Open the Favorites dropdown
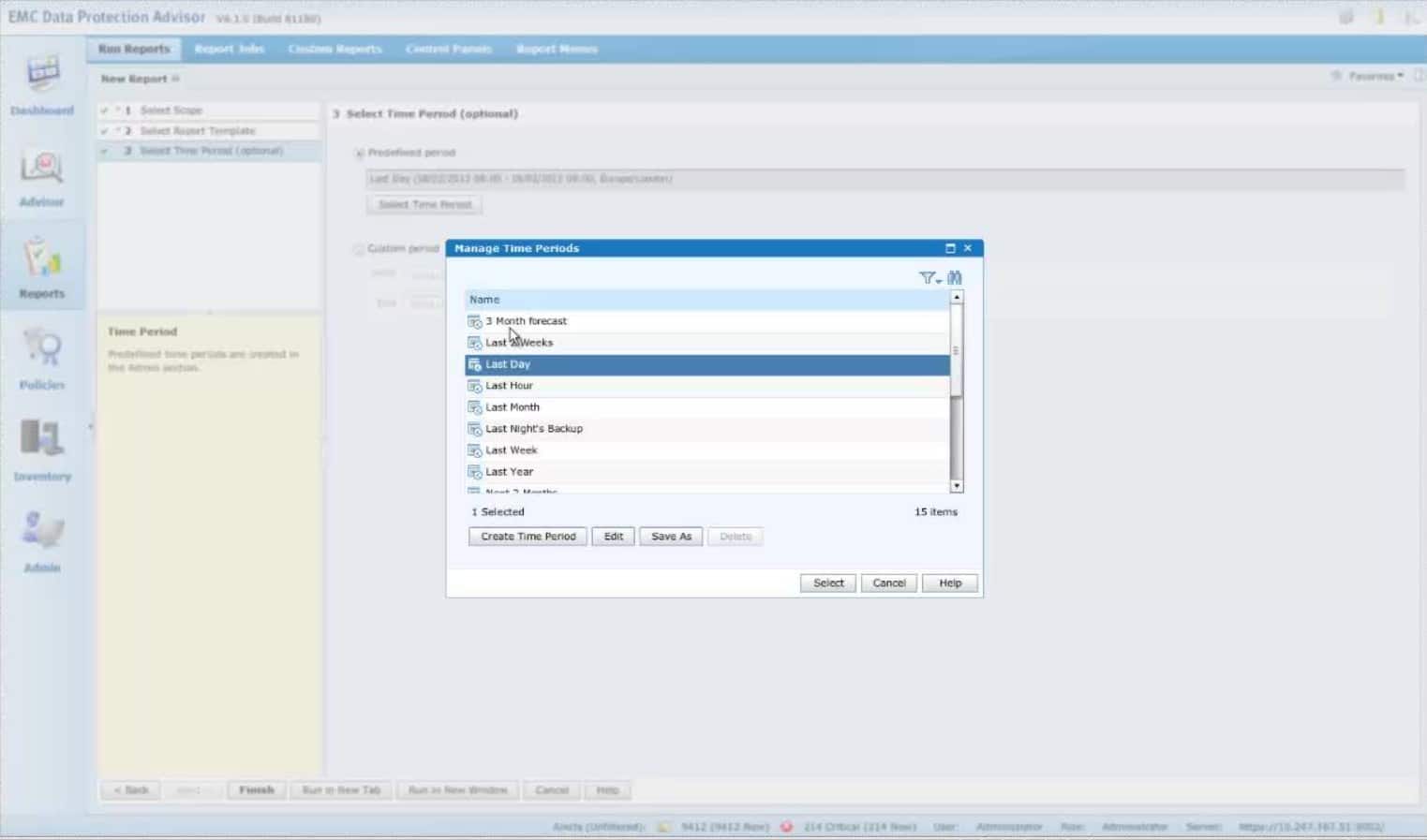The image size is (1427, 840). coord(1375,76)
